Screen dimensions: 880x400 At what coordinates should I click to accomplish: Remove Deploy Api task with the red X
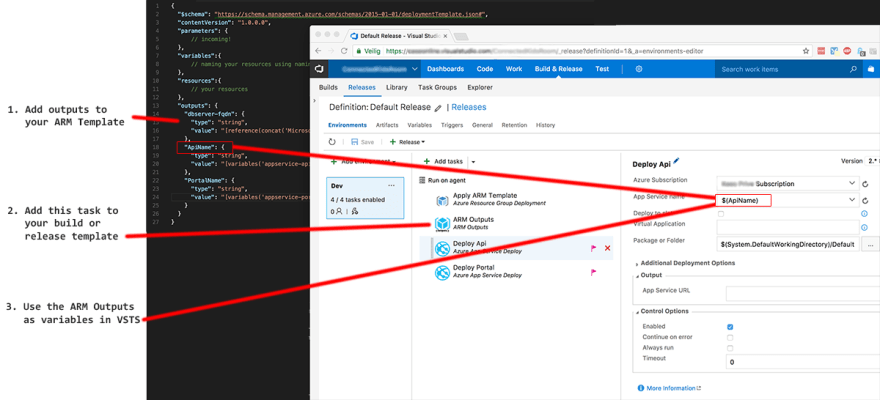click(607, 248)
